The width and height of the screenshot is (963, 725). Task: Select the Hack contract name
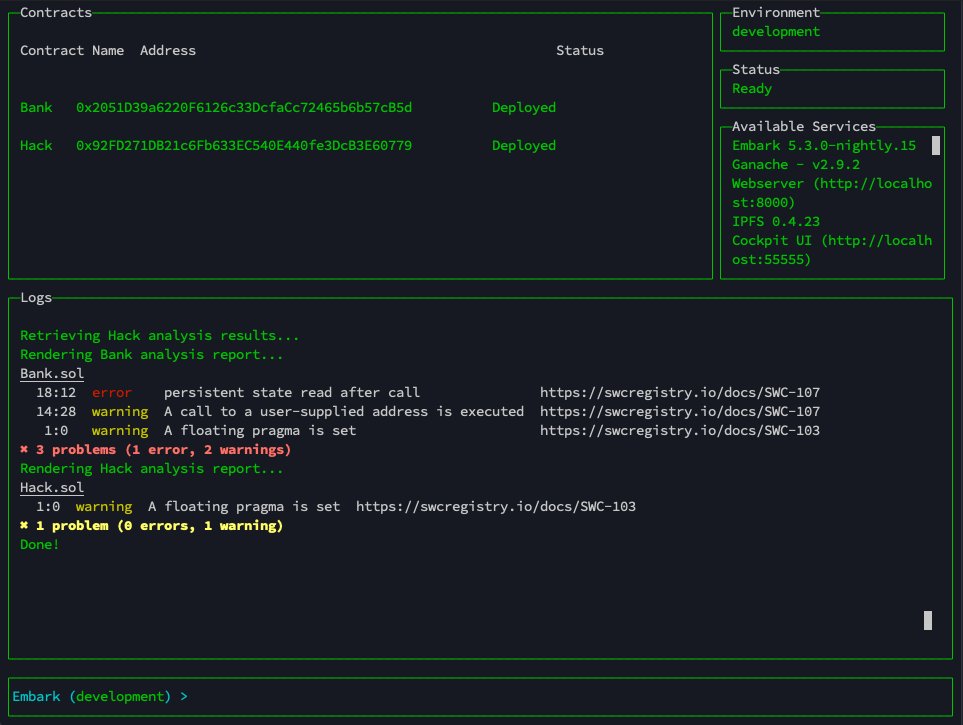(36, 146)
